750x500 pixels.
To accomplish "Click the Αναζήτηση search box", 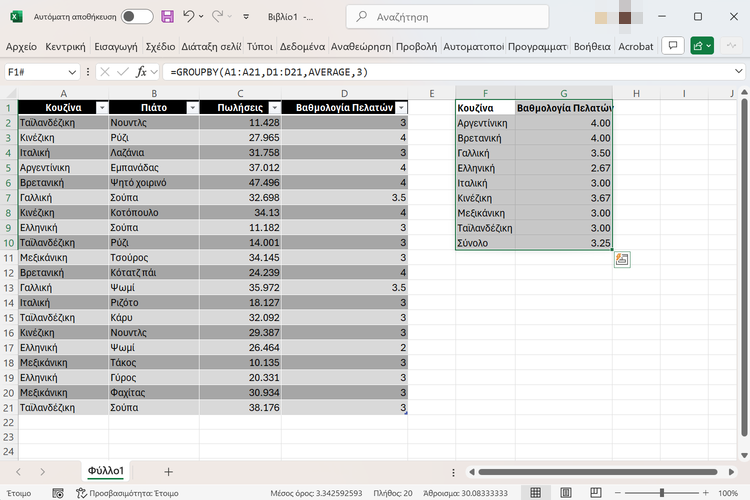I will point(447,17).
